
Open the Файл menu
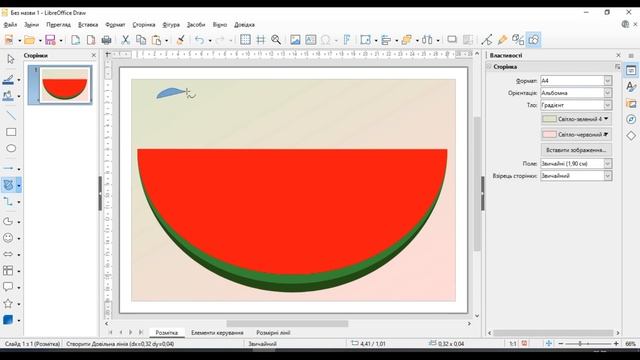click(10, 24)
